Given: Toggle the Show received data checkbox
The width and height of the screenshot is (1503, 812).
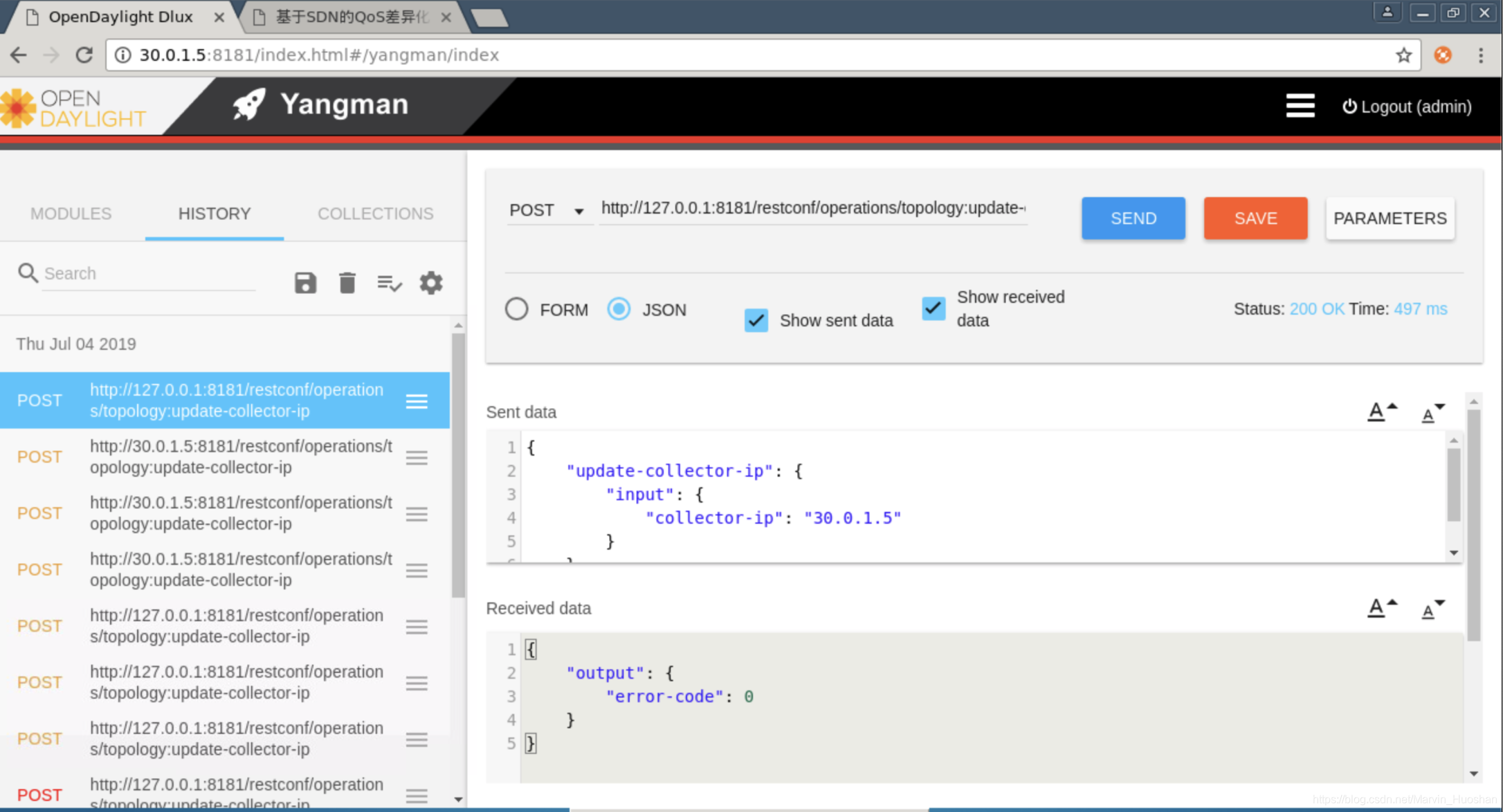Looking at the screenshot, I should pos(933,308).
